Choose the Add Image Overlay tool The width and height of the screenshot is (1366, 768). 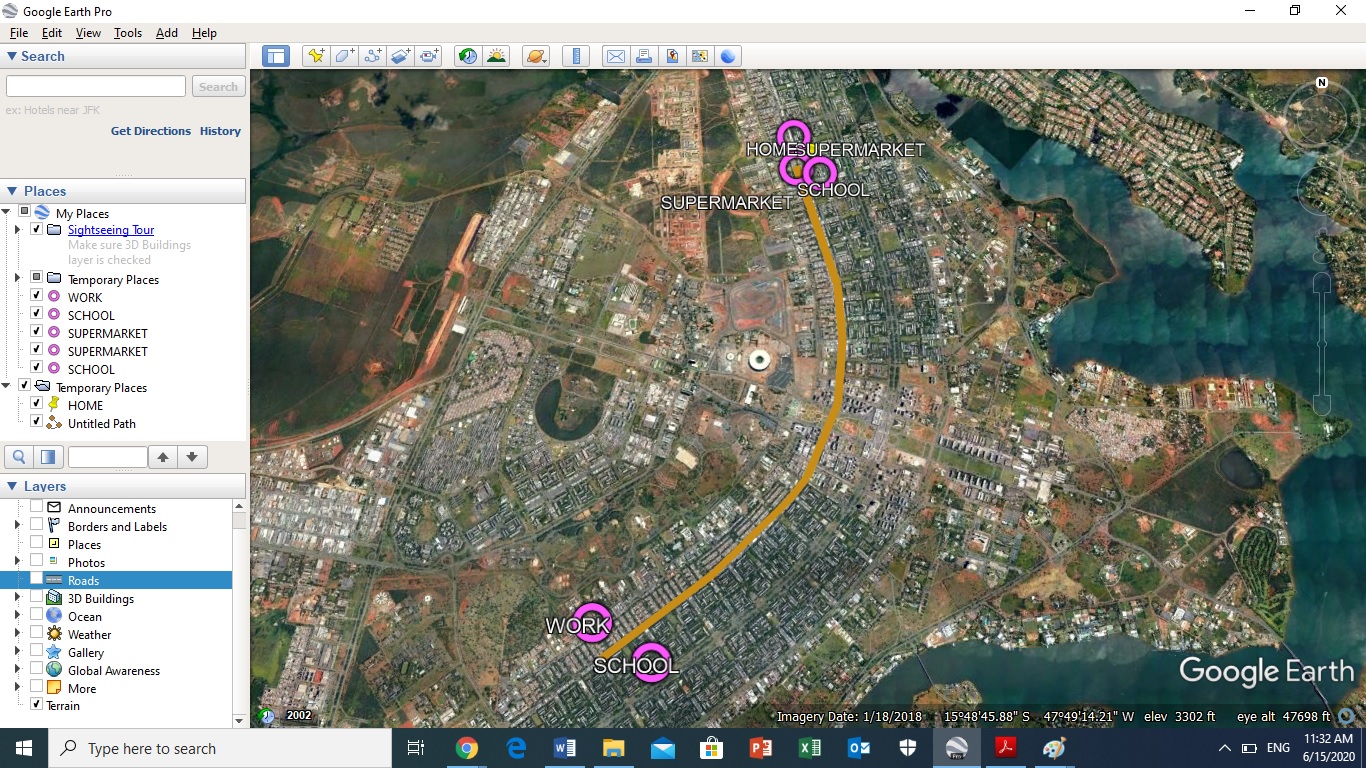[401, 56]
